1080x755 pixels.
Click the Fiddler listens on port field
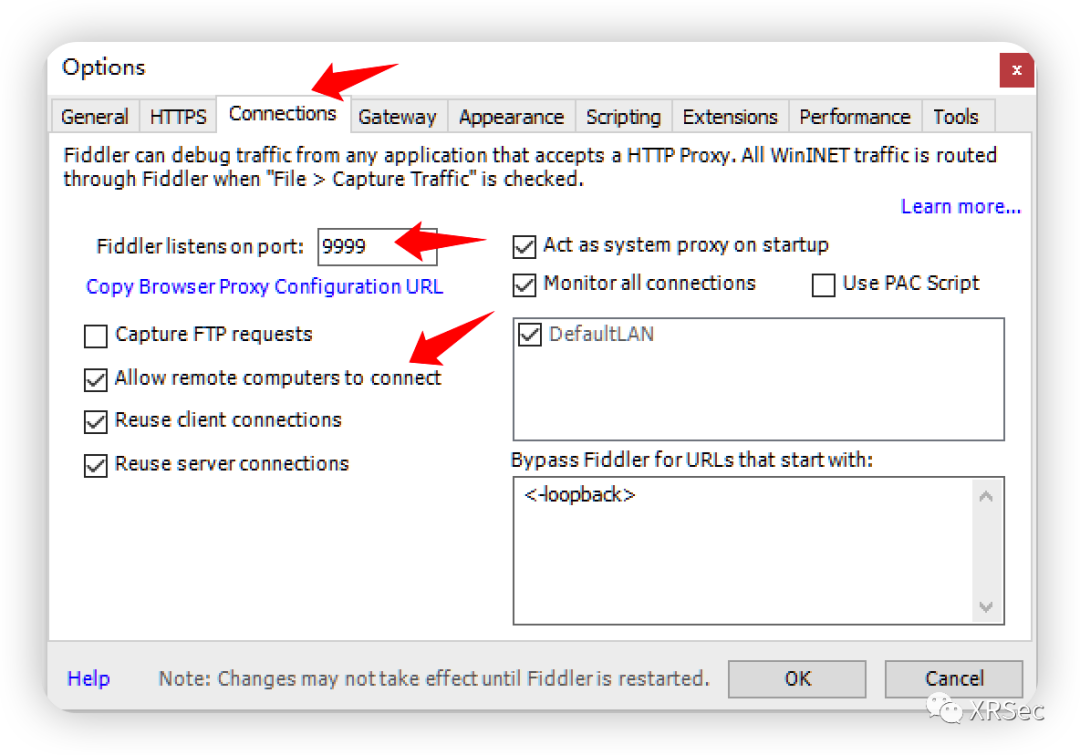(x=376, y=246)
